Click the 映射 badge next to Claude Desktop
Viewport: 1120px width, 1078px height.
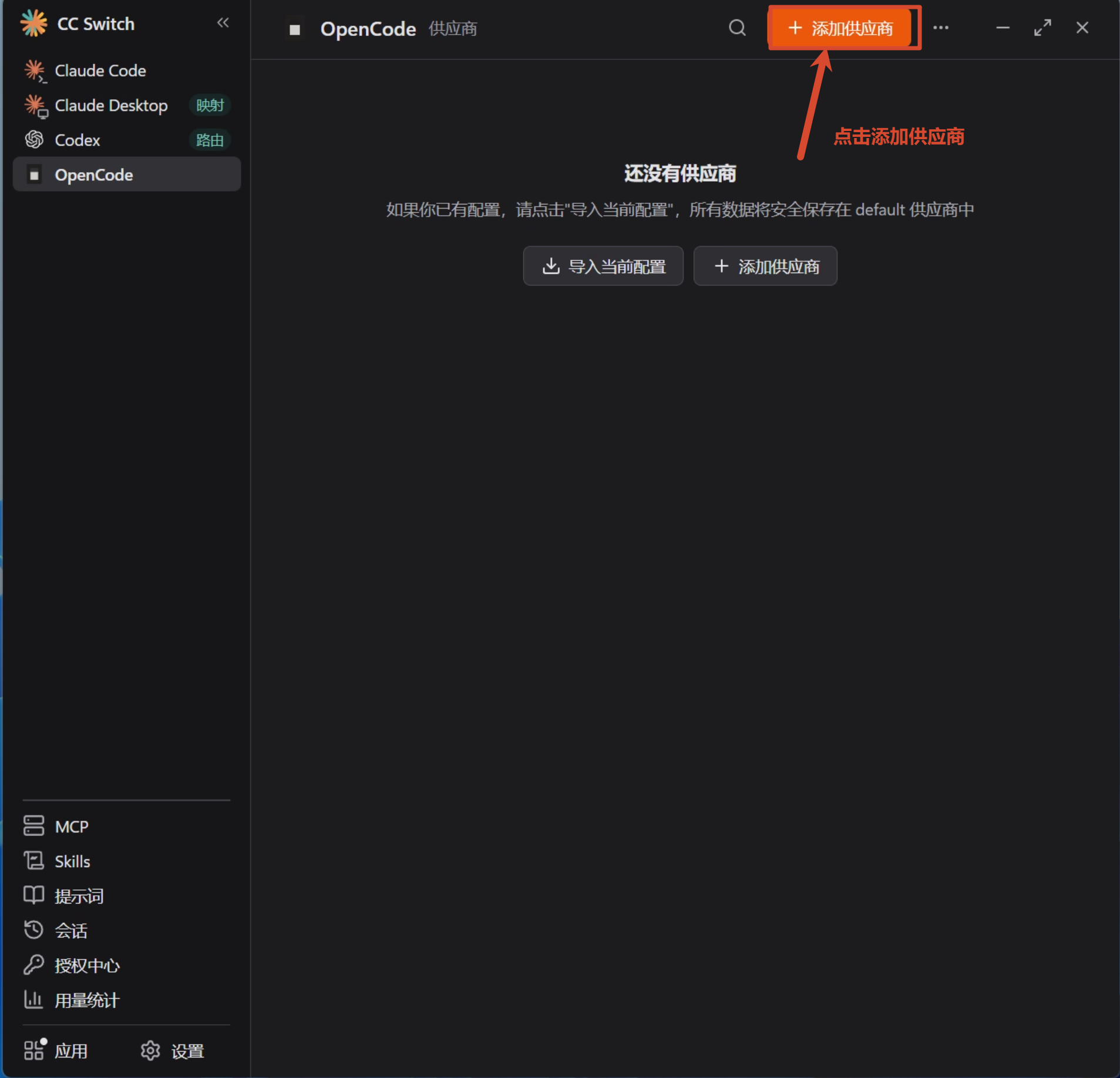[210, 105]
